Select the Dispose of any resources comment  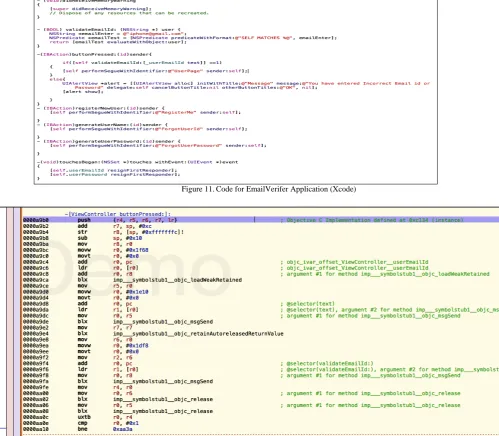129,13
